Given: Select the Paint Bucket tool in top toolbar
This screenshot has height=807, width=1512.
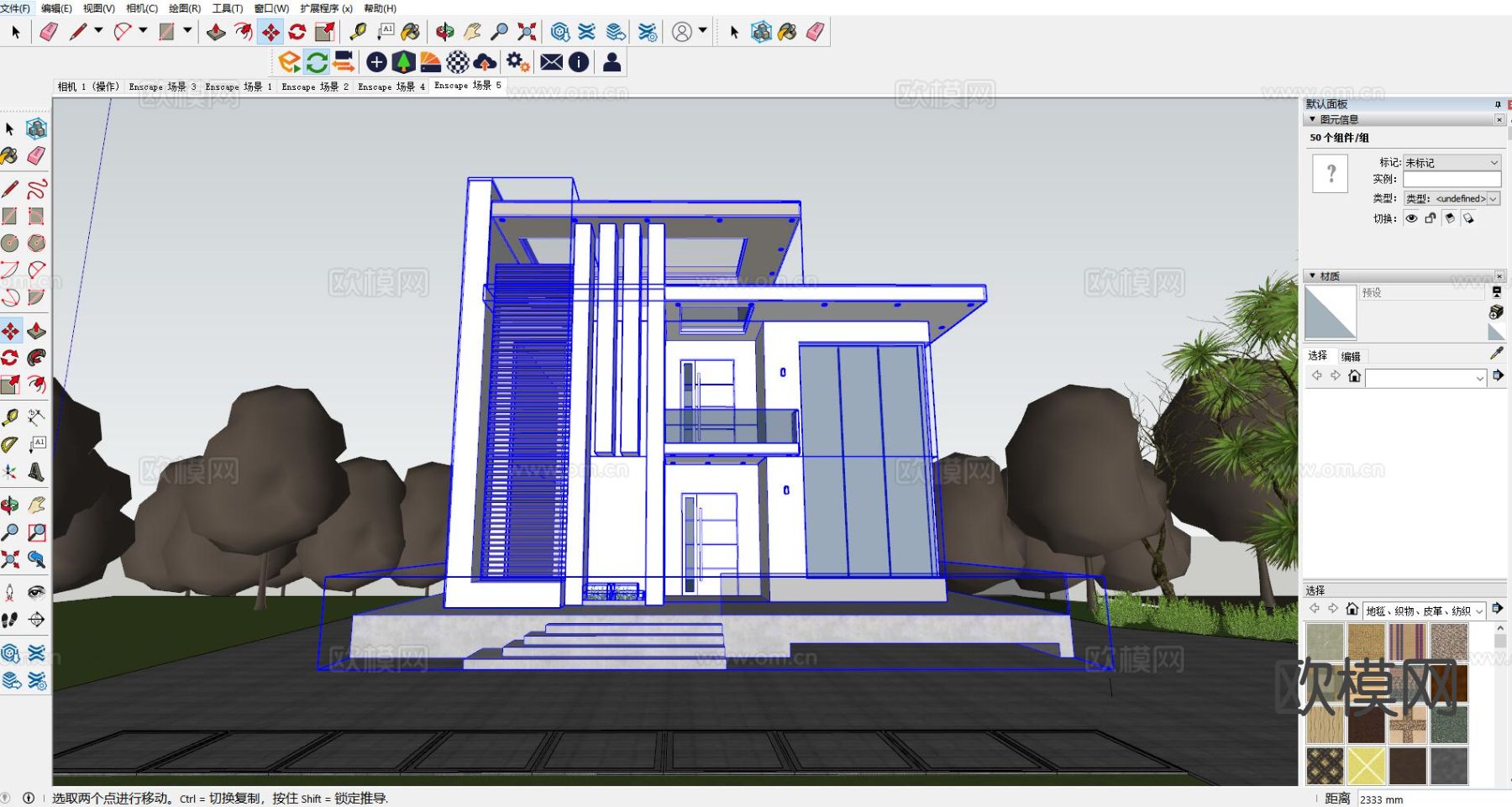Looking at the screenshot, I should (x=411, y=32).
